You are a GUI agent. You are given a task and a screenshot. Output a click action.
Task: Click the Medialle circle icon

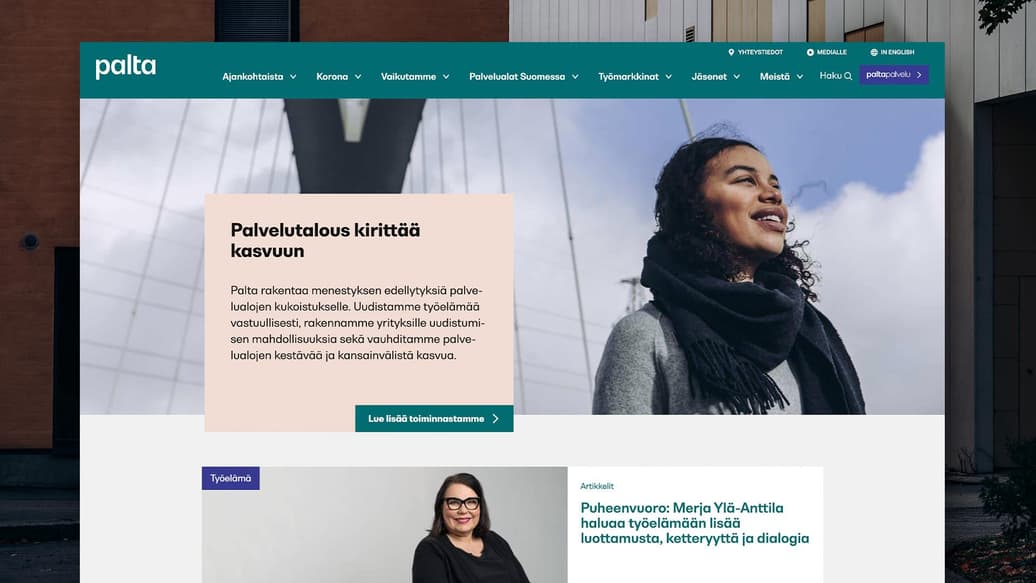(x=810, y=52)
